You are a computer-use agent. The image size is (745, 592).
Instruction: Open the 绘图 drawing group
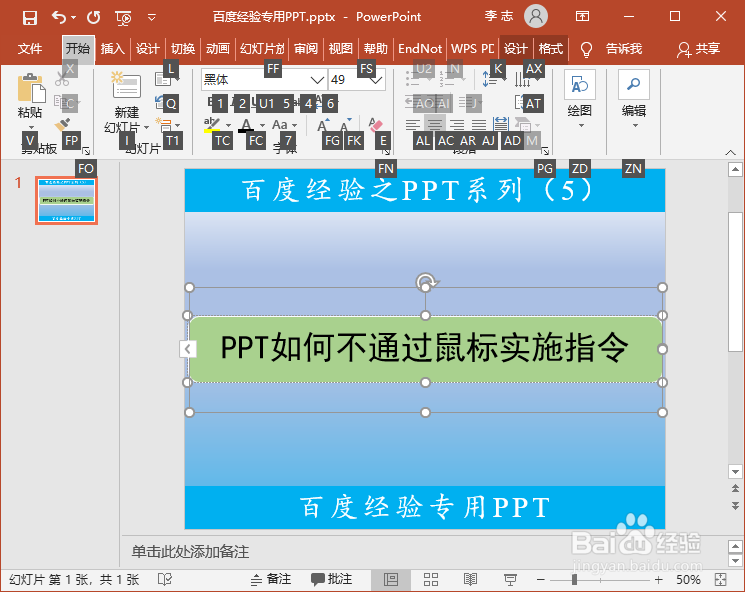[580, 99]
